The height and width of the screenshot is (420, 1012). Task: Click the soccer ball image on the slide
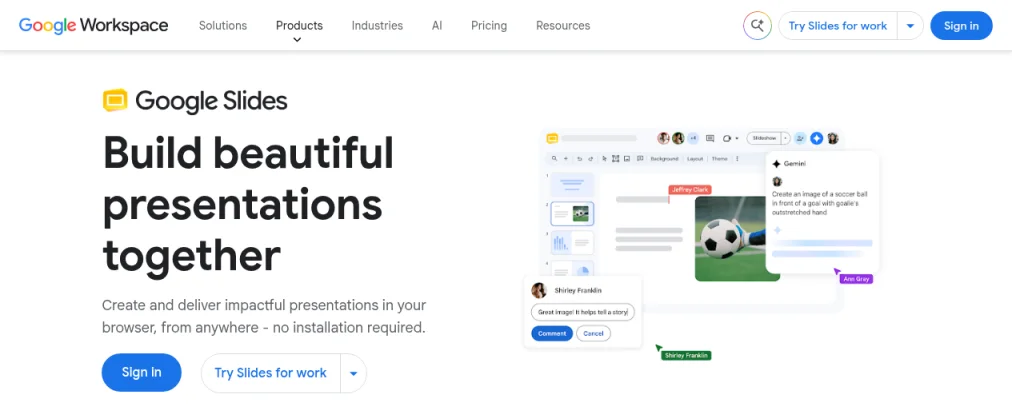(x=731, y=239)
